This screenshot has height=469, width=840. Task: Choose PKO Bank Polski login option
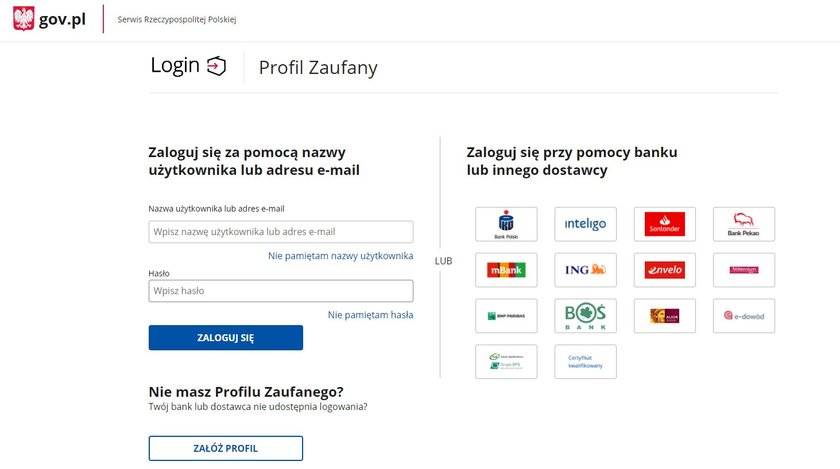pyautogui.click(x=506, y=224)
